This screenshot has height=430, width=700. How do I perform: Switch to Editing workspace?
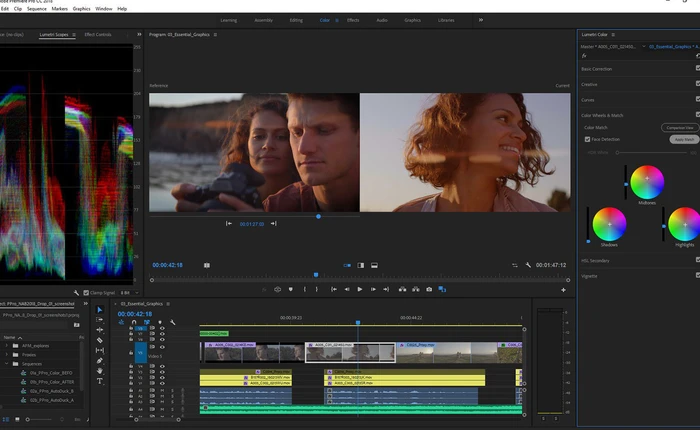[x=296, y=20]
